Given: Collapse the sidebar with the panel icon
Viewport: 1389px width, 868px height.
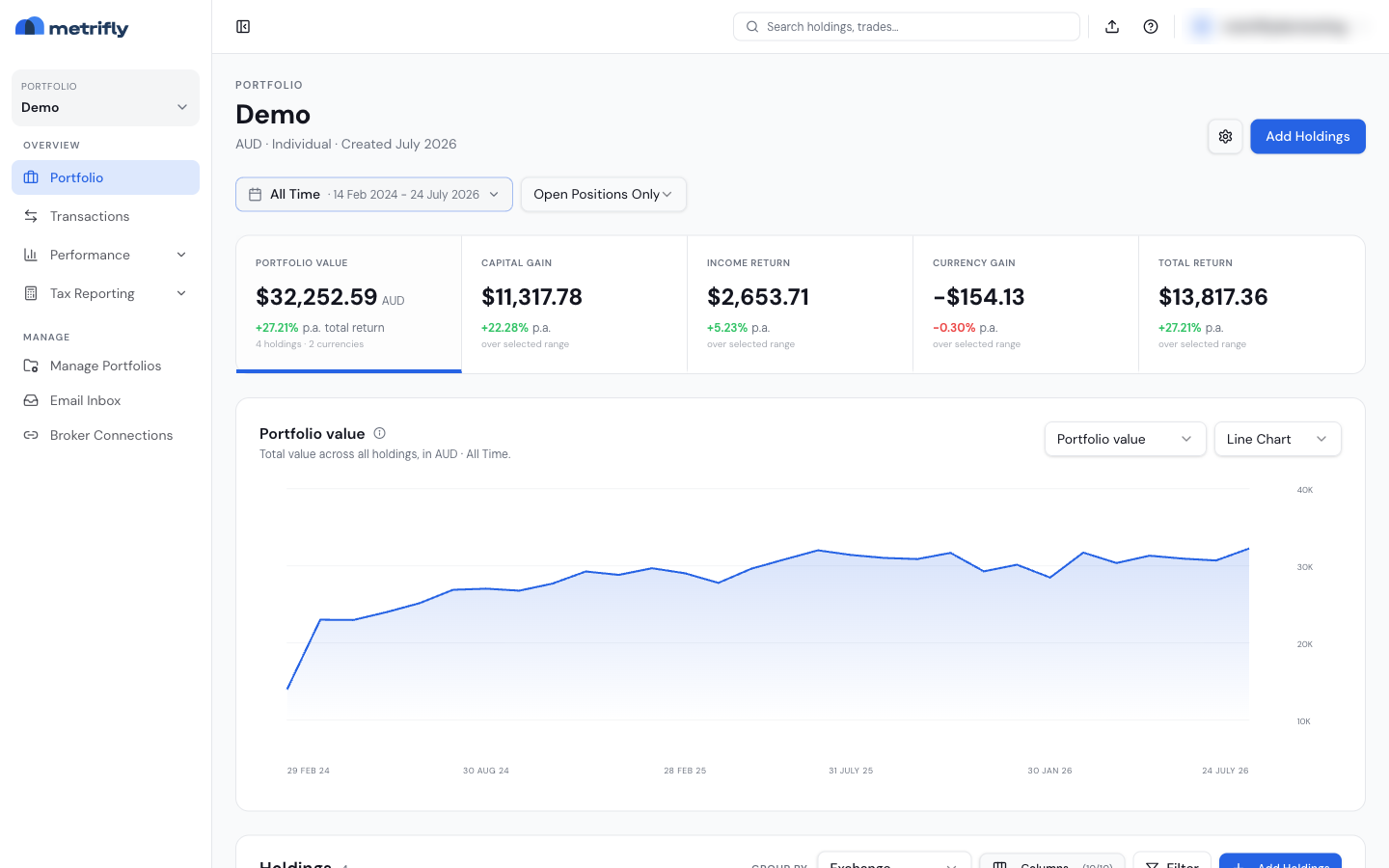Looking at the screenshot, I should [243, 27].
